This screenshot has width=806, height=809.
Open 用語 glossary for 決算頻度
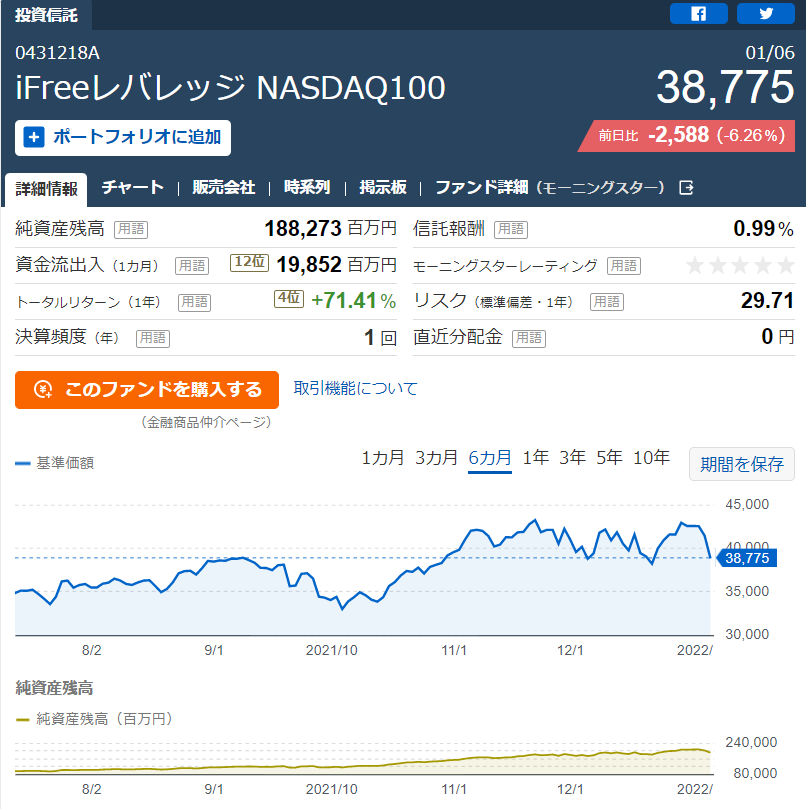[153, 338]
